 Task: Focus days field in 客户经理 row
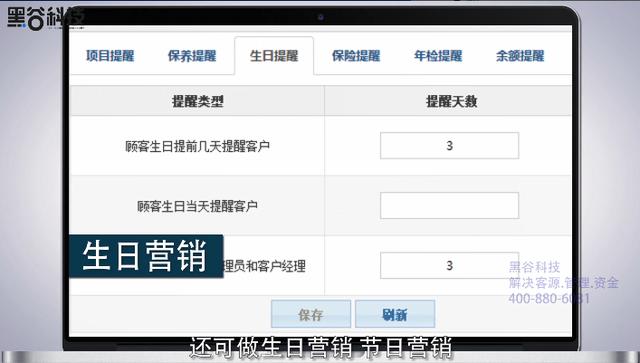(449, 265)
